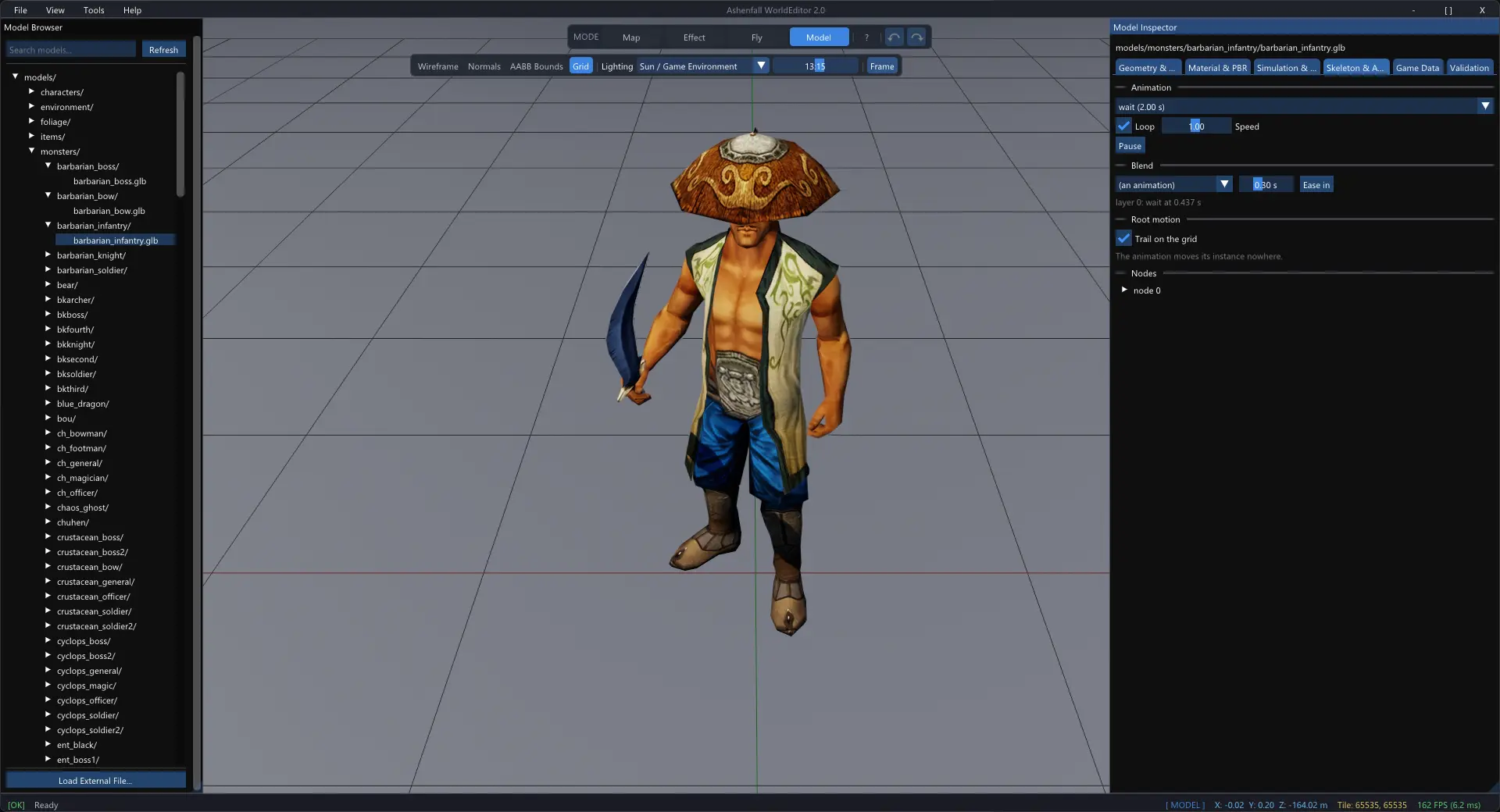Image resolution: width=1500 pixels, height=812 pixels.
Task: Toggle AABB Bounds display
Action: click(536, 66)
